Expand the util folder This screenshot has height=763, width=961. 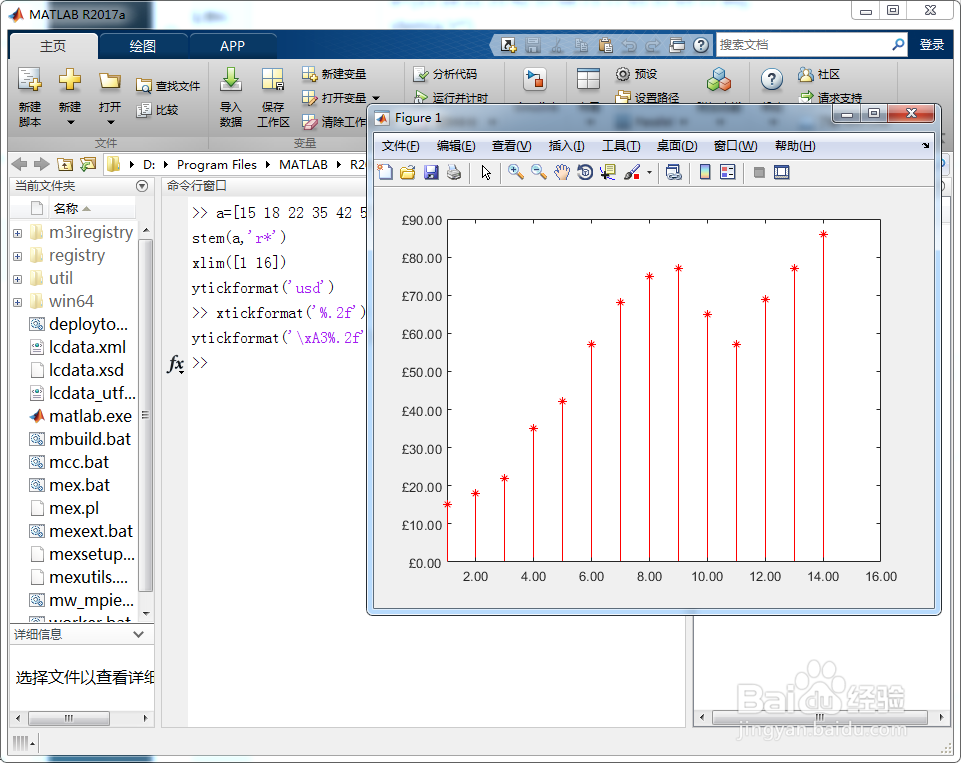tap(17, 279)
